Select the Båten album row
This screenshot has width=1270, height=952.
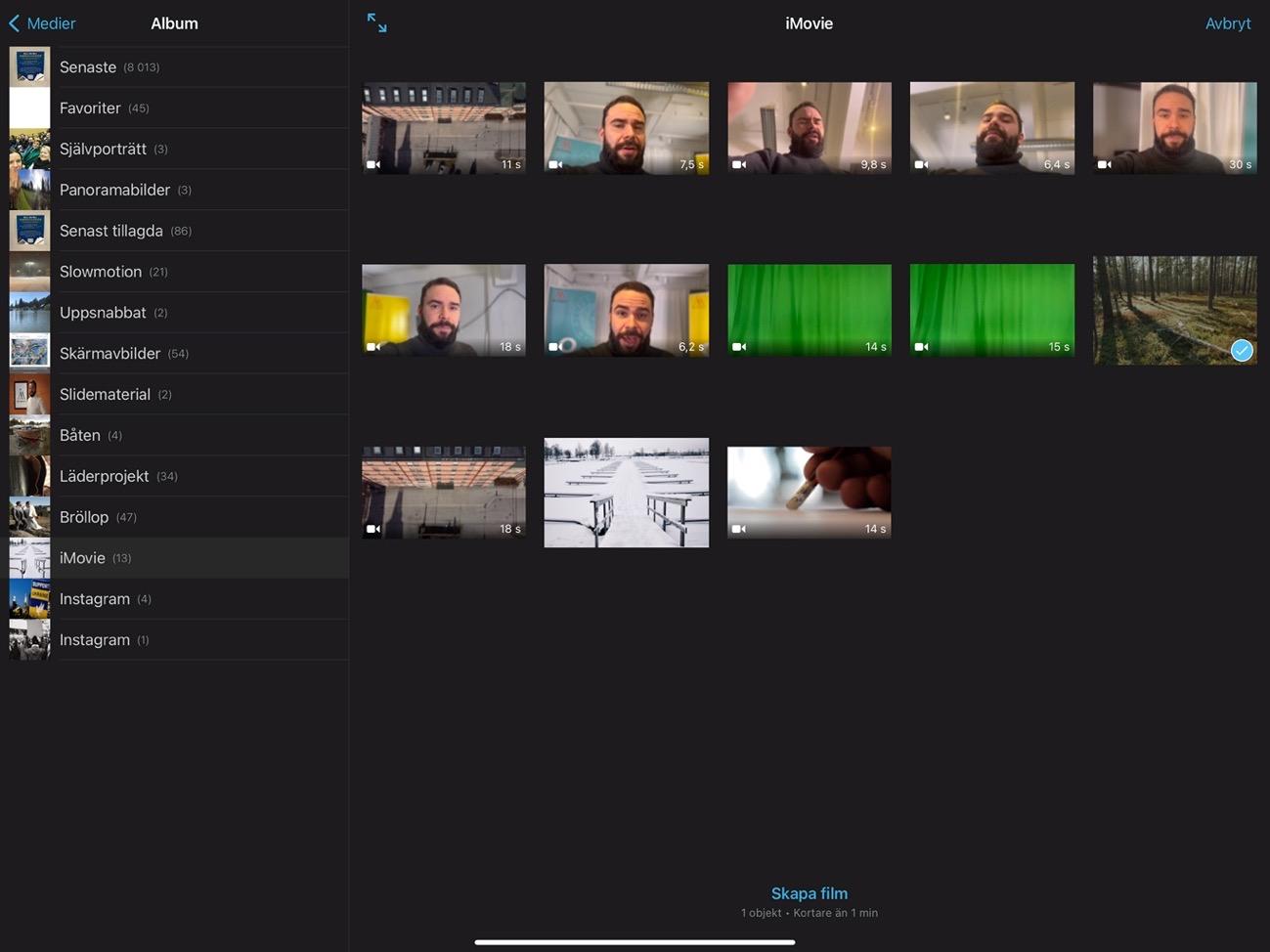[x=174, y=436]
